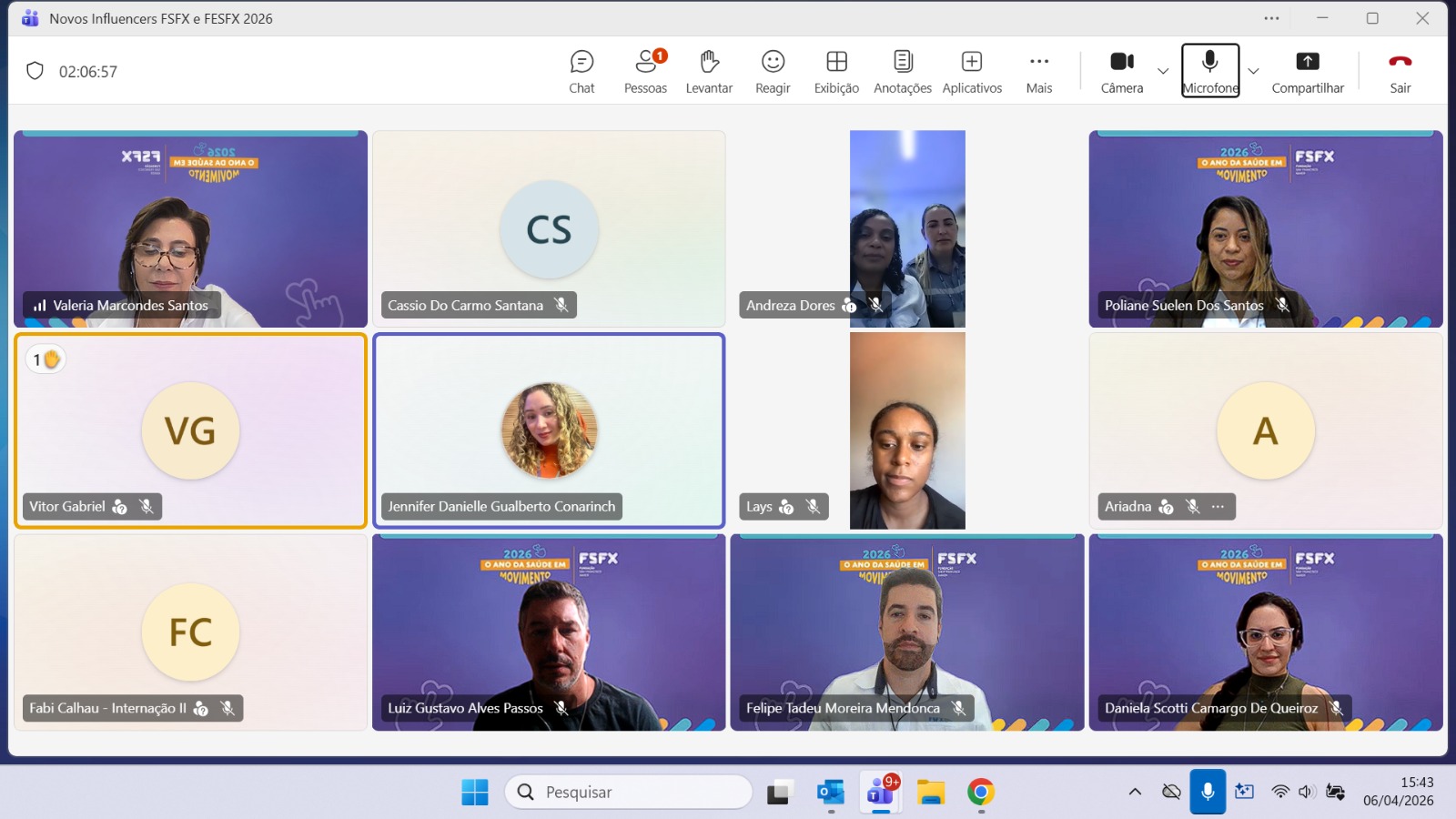
Task: Open the Pessoas participants list
Action: tap(645, 71)
